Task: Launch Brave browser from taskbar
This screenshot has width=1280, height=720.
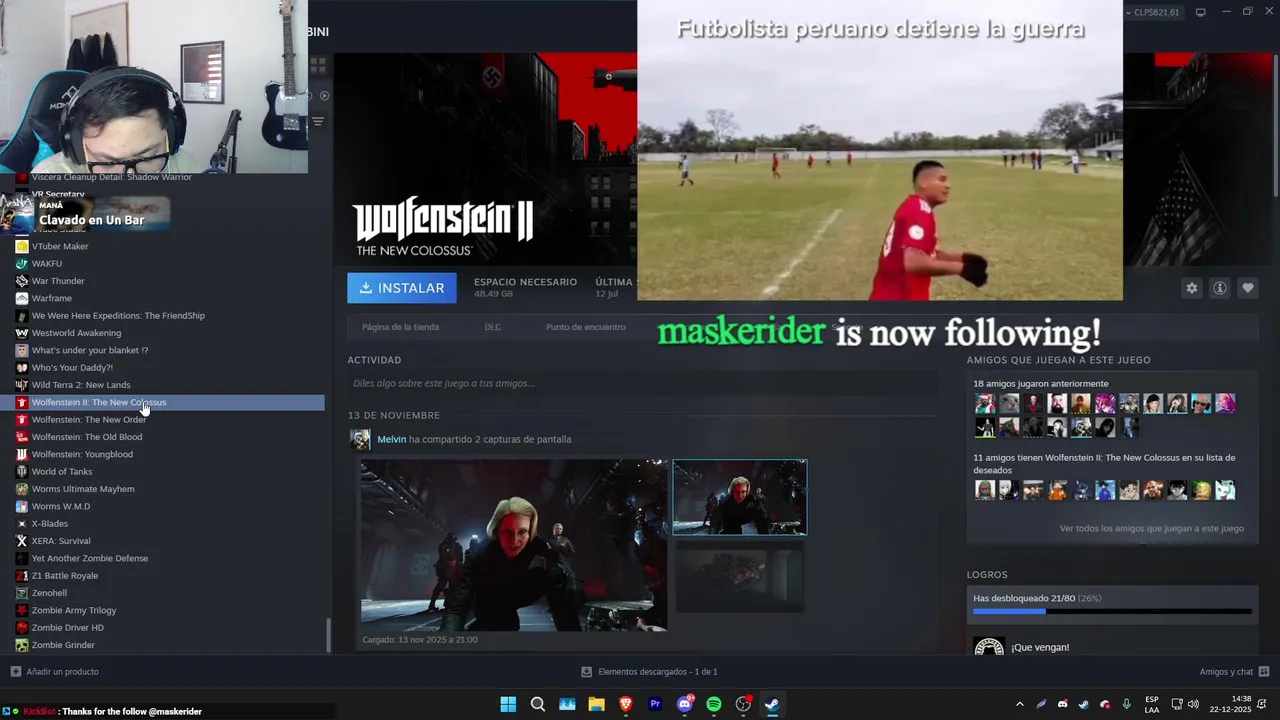Action: (x=626, y=704)
